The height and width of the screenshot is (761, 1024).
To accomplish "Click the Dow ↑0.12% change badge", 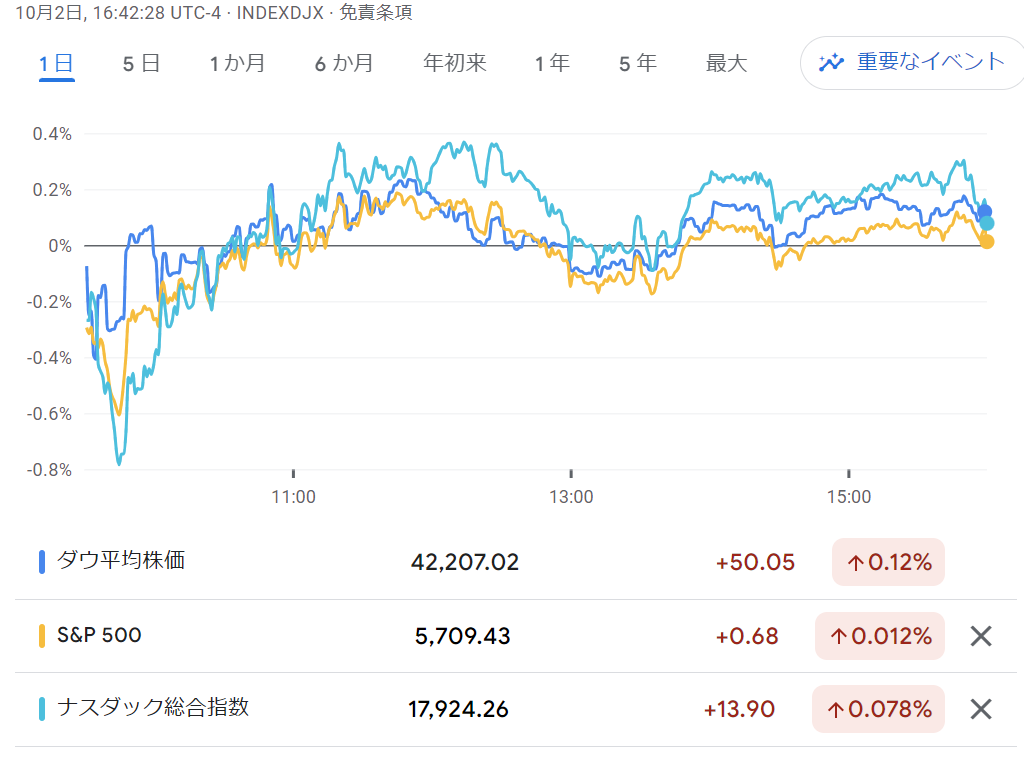I will point(888,562).
